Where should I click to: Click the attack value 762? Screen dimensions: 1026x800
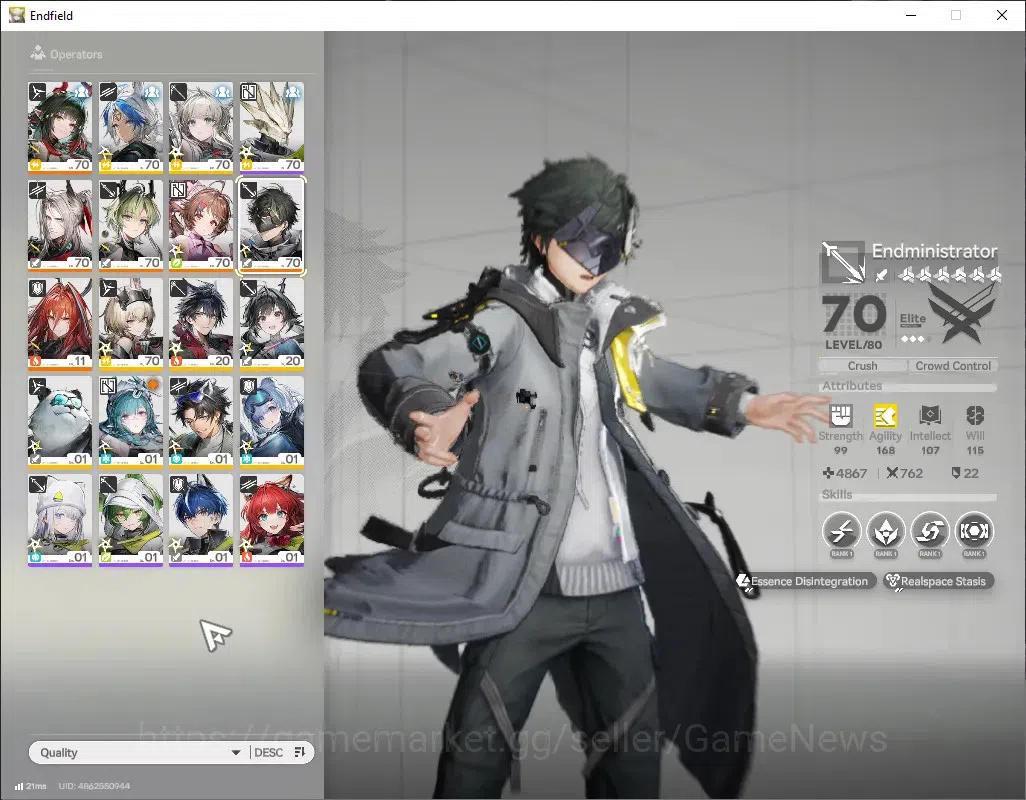click(905, 473)
